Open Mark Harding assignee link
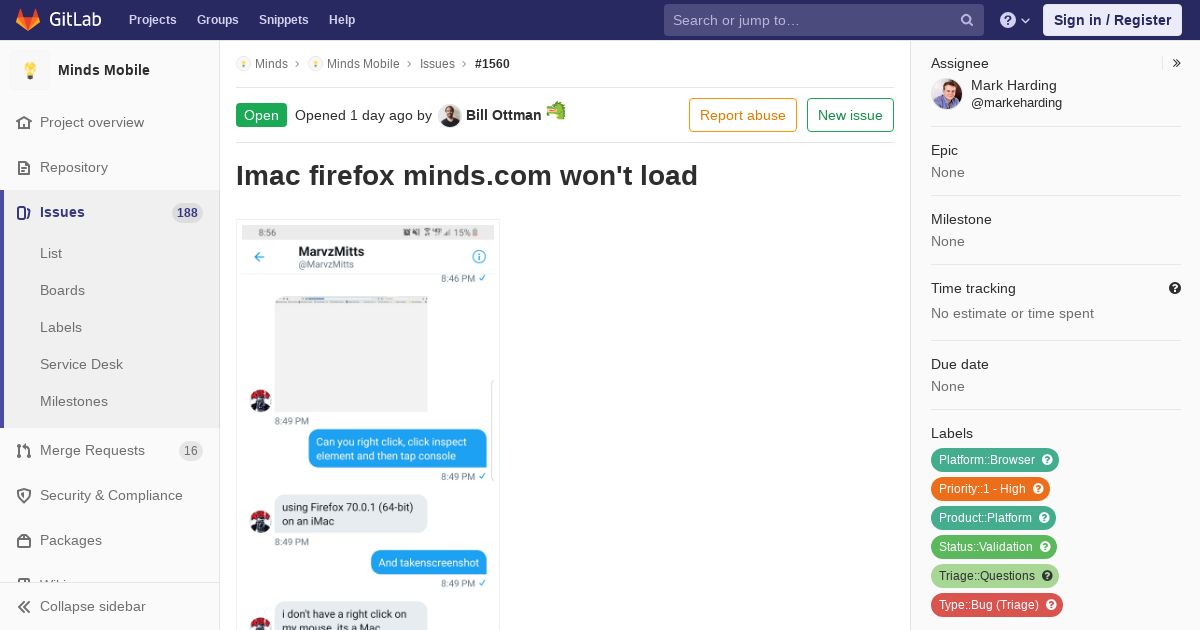 click(x=1016, y=94)
